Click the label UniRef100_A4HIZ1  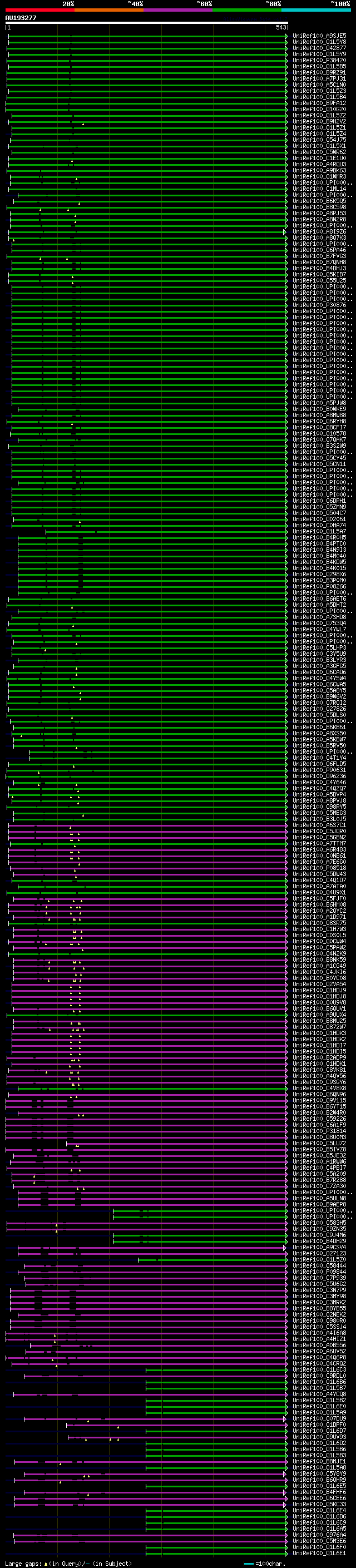coord(319,1339)
